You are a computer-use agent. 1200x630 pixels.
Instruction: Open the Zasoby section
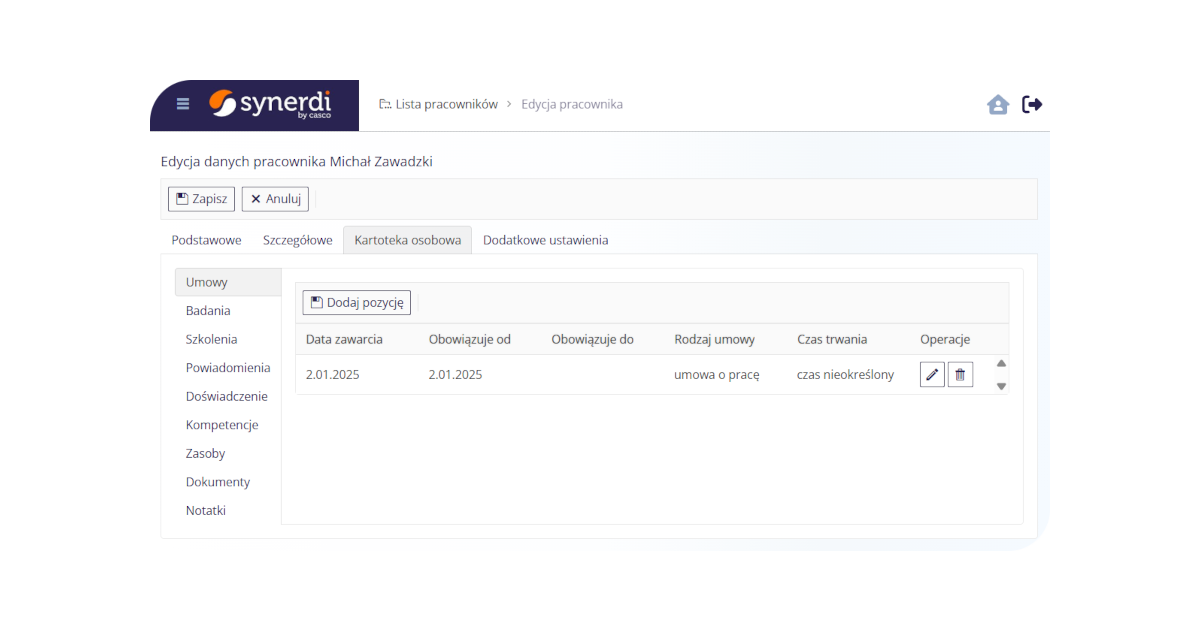pyautogui.click(x=228, y=453)
